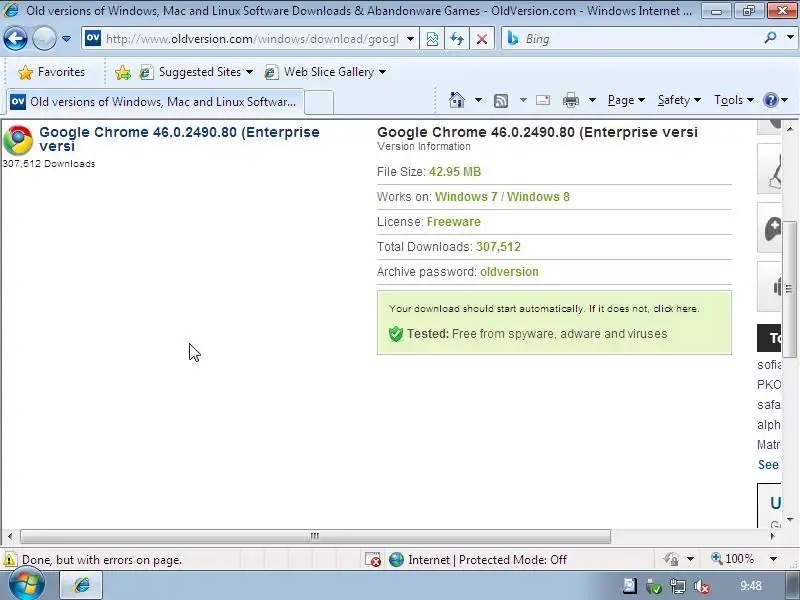Click Internet Protected Mode globe icon

tap(396, 560)
